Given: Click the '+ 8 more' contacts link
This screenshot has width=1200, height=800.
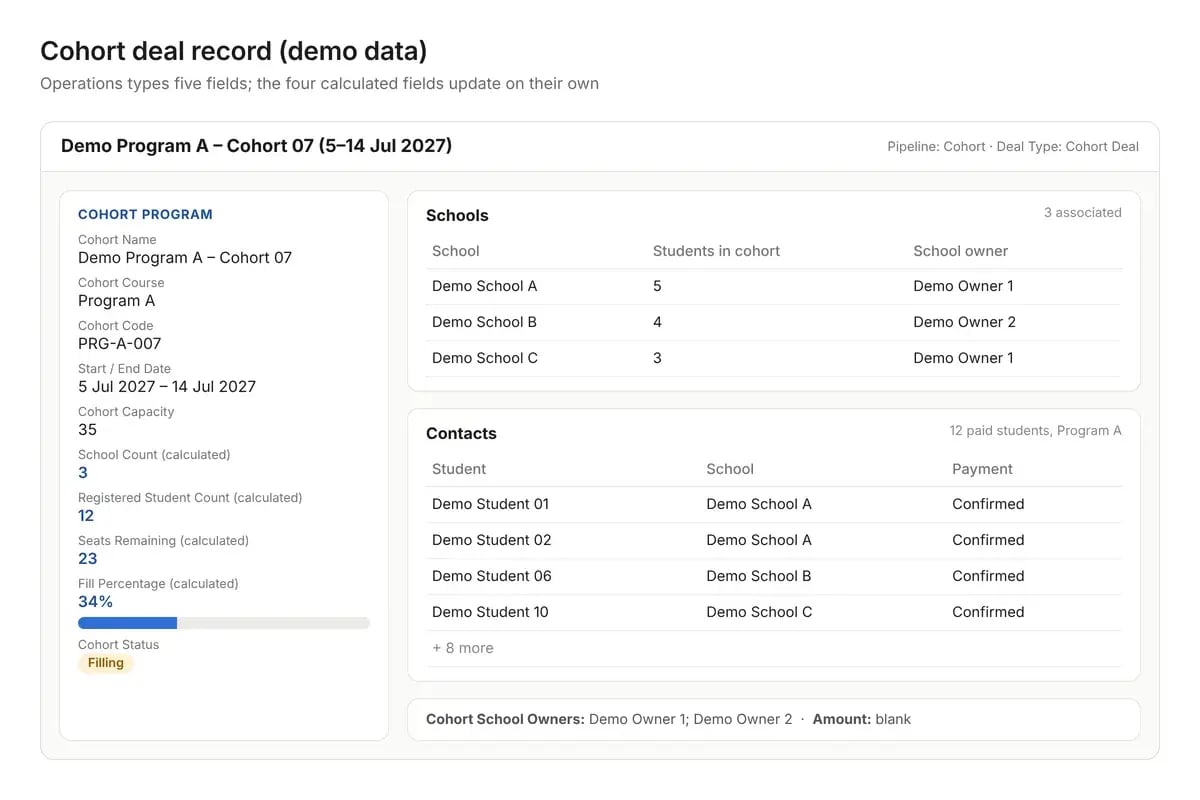Looking at the screenshot, I should tap(462, 648).
